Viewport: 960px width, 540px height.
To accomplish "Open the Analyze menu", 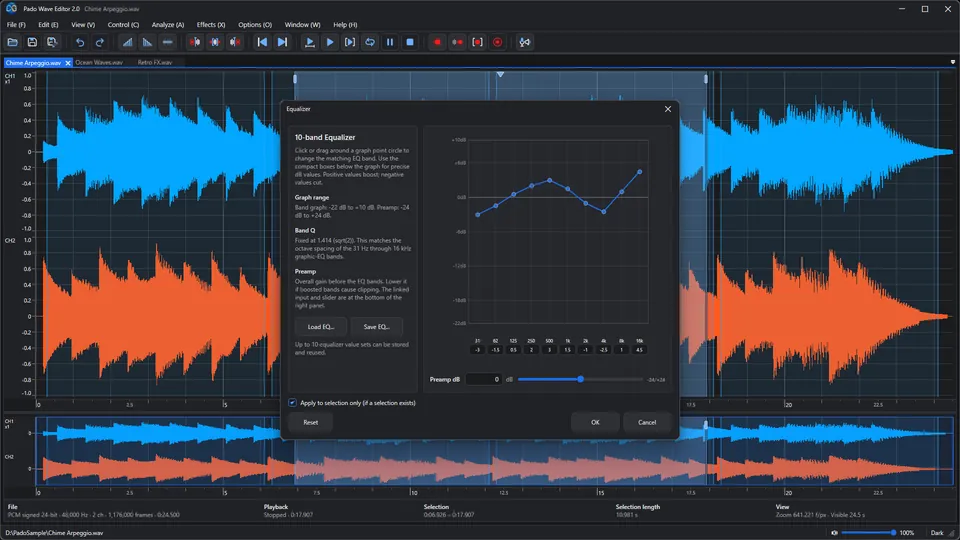I will click(168, 24).
